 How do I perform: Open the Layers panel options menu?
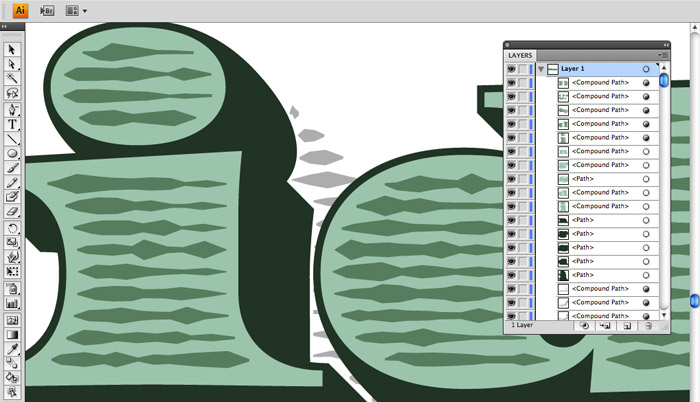(663, 55)
